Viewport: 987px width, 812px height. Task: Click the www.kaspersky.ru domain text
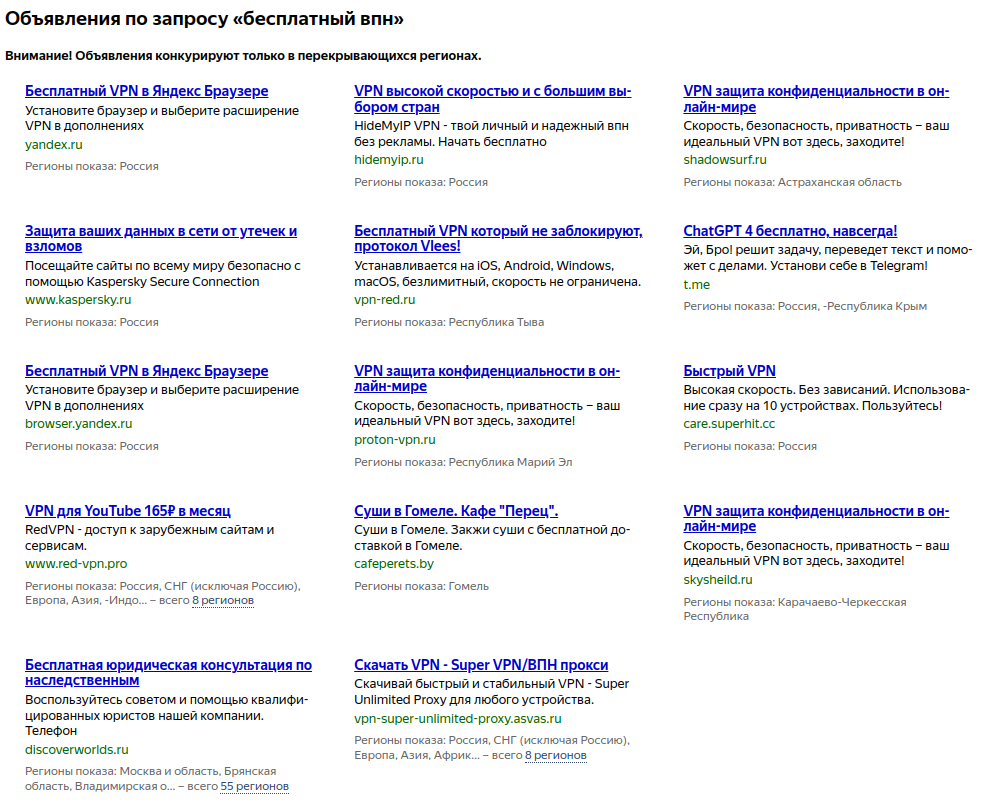point(78,300)
